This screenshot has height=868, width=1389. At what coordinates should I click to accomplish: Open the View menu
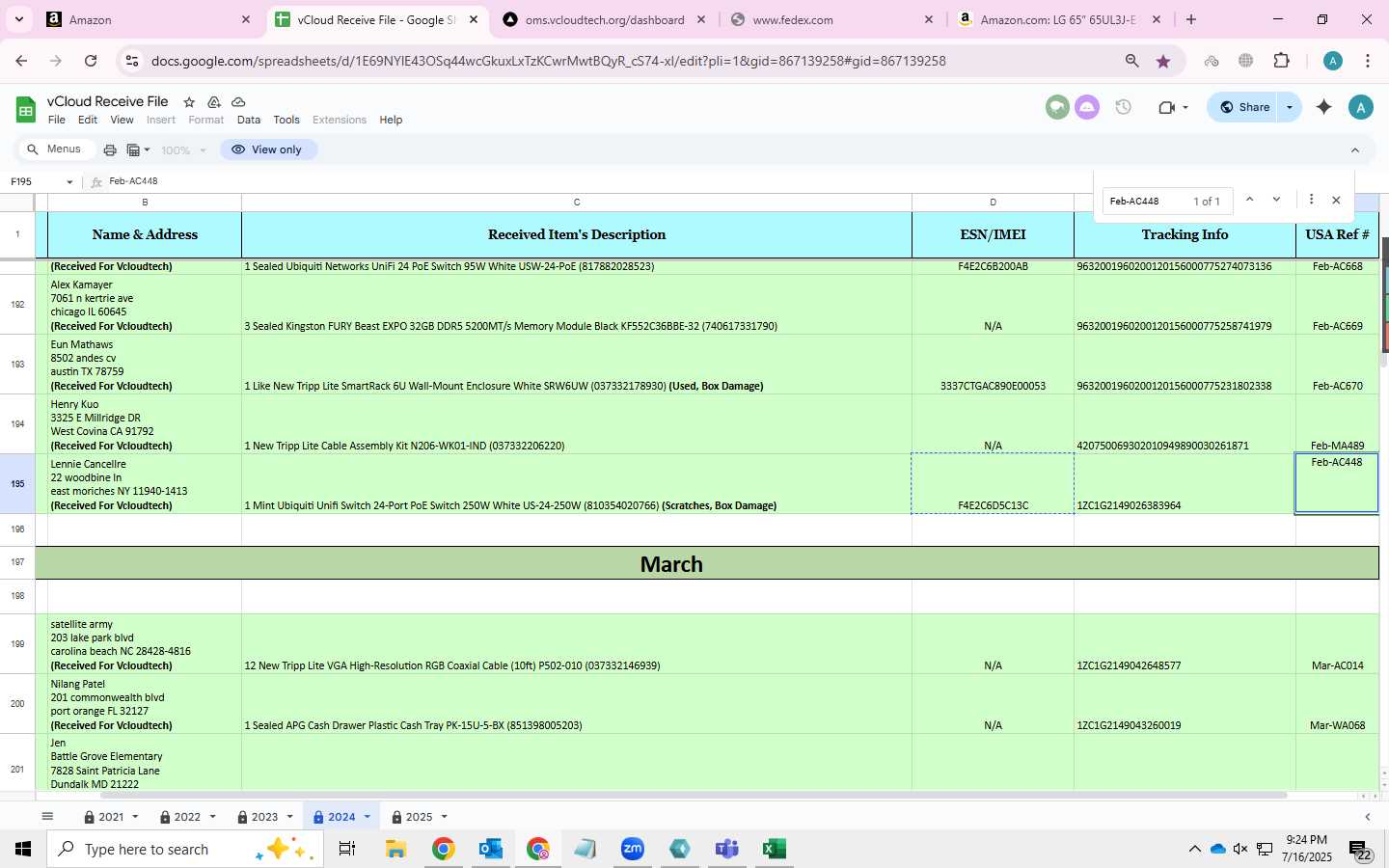coord(122,120)
